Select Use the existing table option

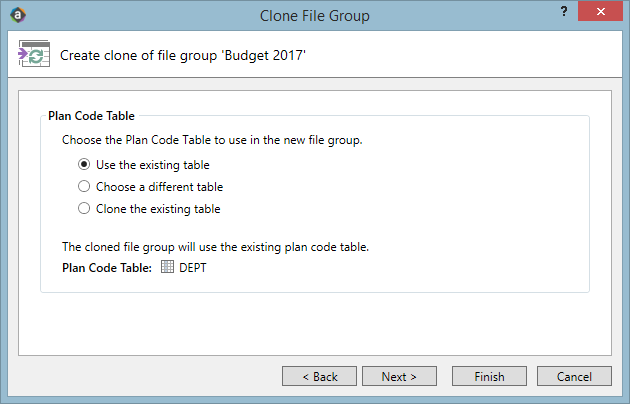click(84, 165)
